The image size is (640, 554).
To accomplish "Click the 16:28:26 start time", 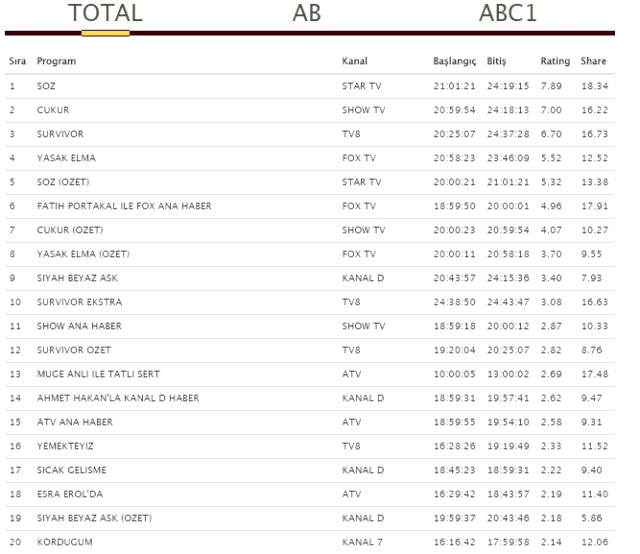I will 455,446.
